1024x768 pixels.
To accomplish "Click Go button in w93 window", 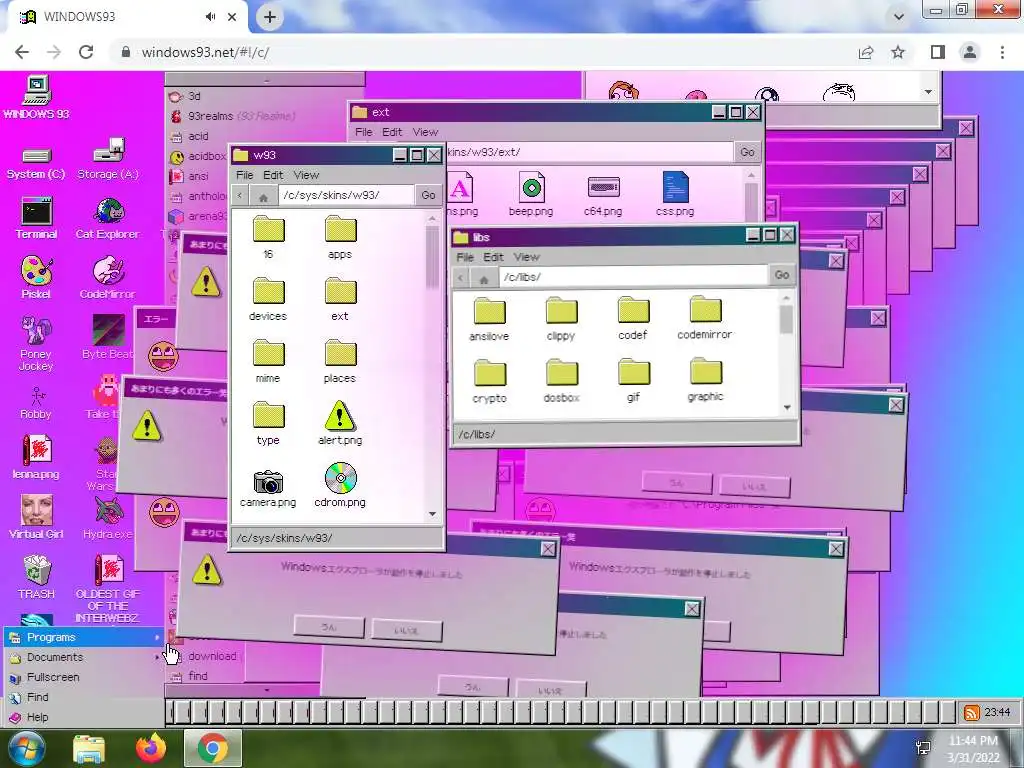I will pyautogui.click(x=428, y=195).
